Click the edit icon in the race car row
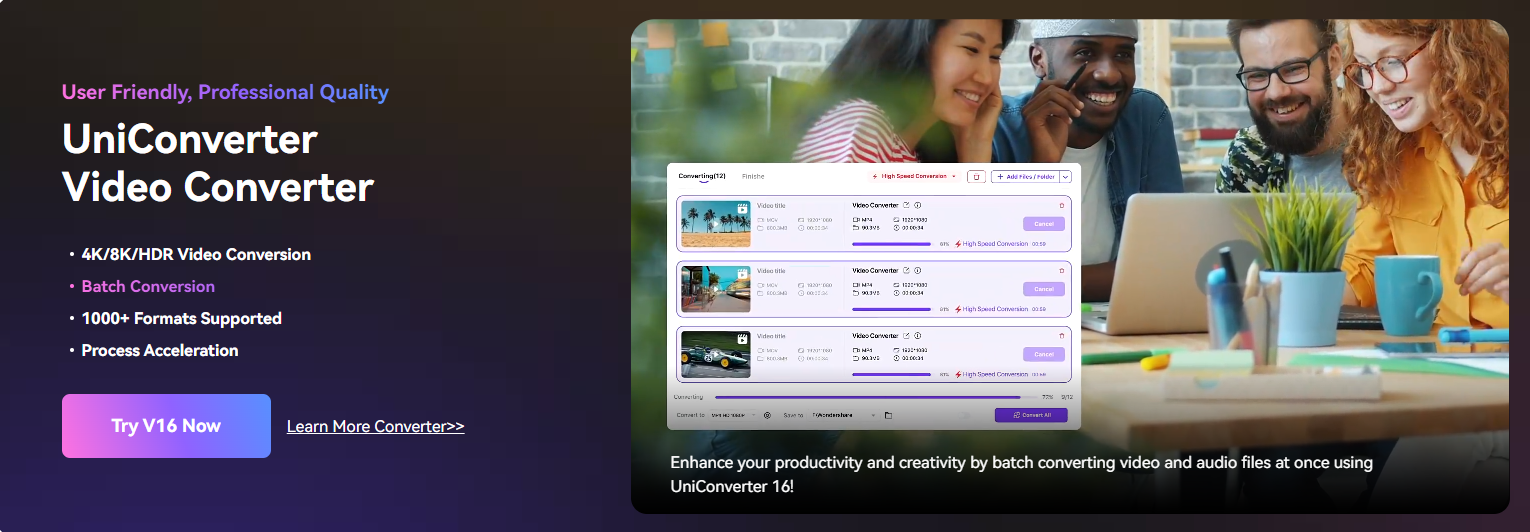The height and width of the screenshot is (532, 1530). coord(907,335)
